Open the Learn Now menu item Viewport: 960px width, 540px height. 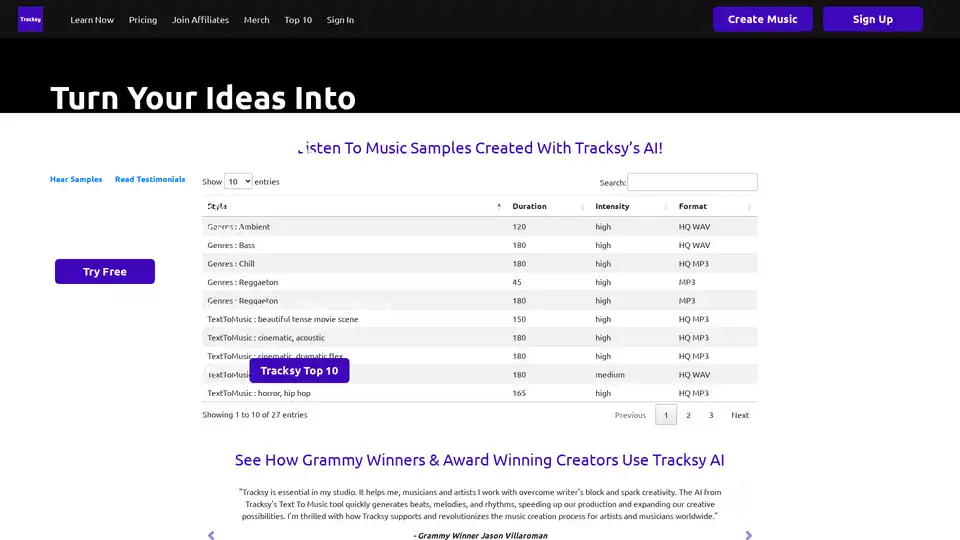tap(92, 20)
